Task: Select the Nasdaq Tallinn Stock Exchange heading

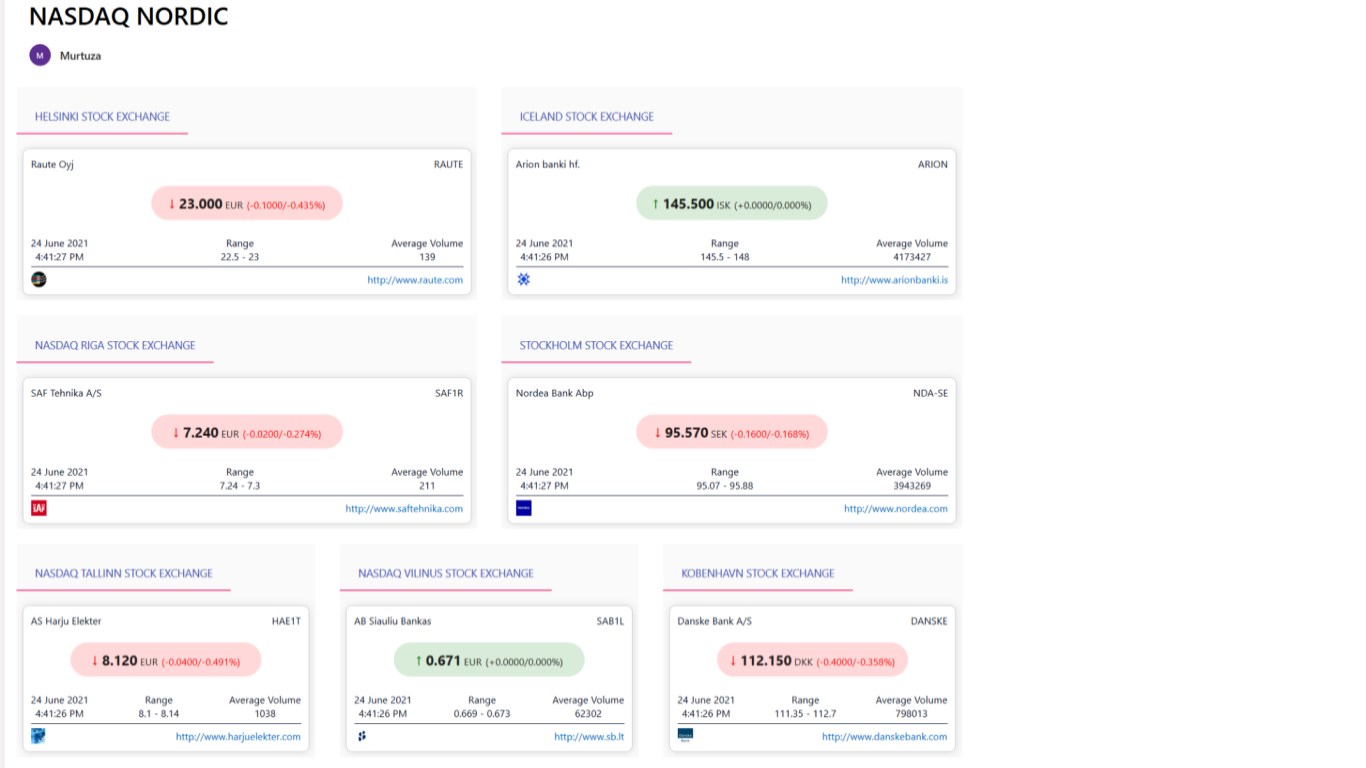Action: (x=124, y=573)
